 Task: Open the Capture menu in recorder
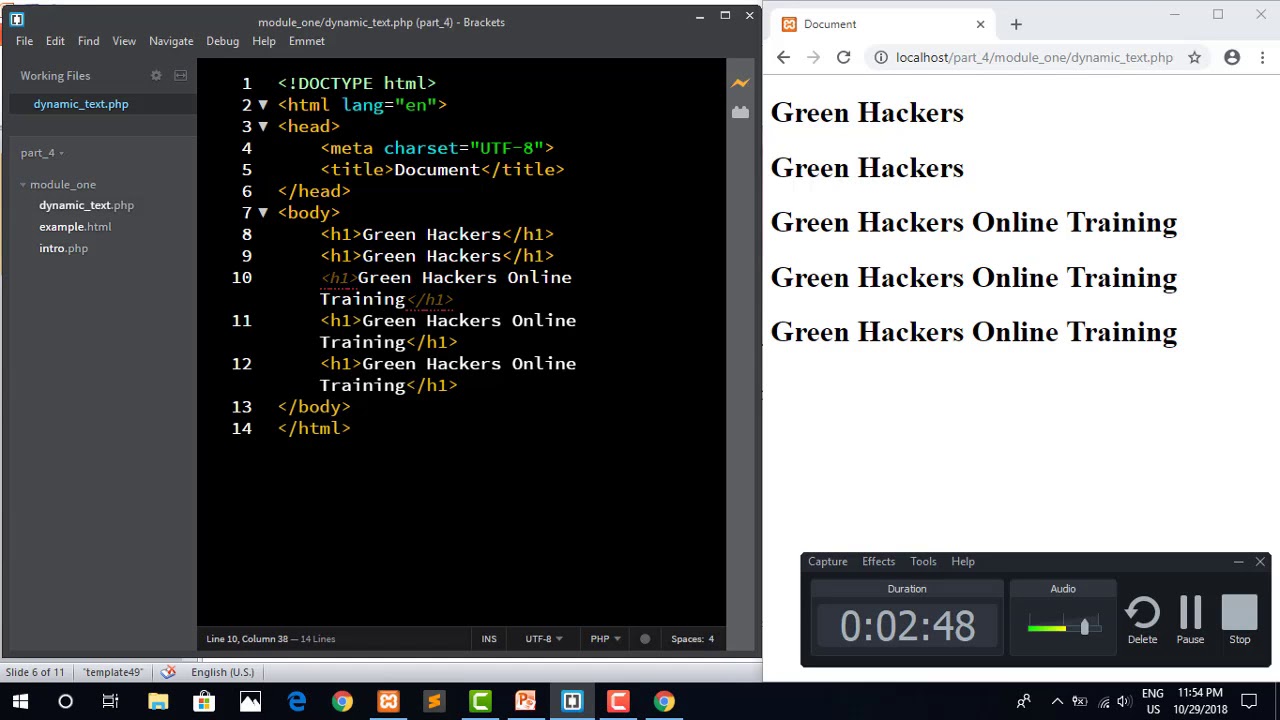click(x=827, y=562)
